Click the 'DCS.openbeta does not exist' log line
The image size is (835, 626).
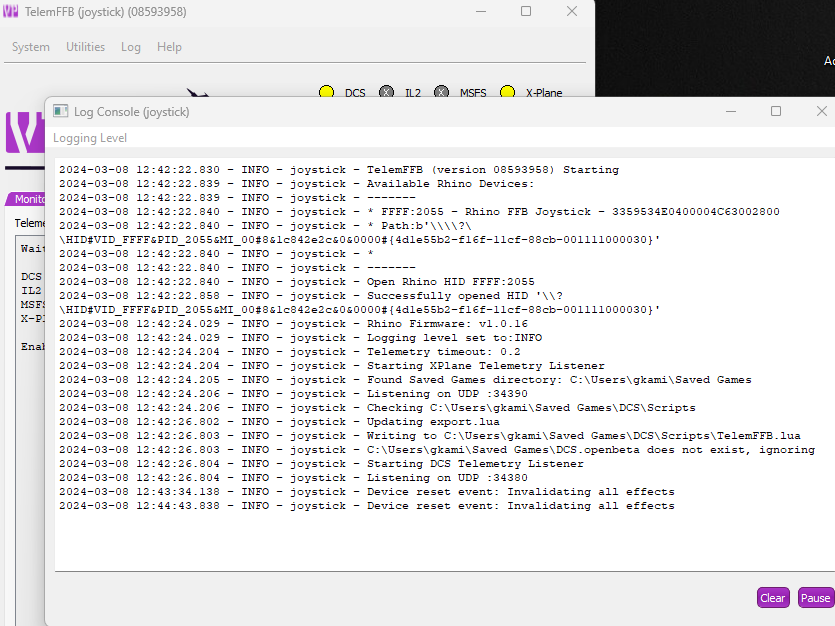click(x=437, y=450)
